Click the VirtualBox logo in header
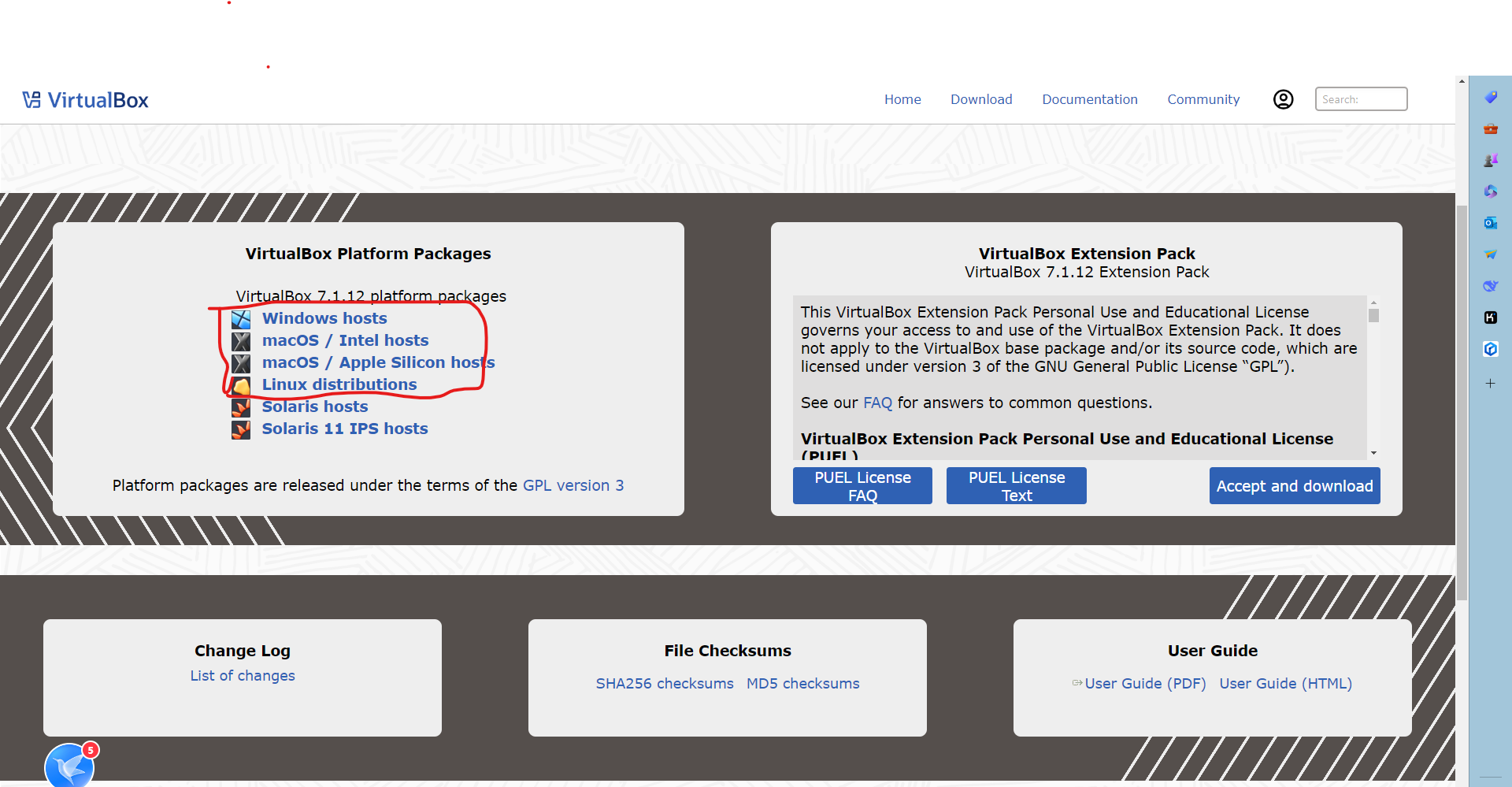The height and width of the screenshot is (787, 1512). (85, 100)
